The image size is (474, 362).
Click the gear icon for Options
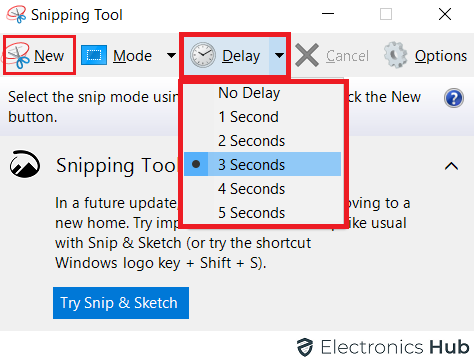[x=395, y=55]
